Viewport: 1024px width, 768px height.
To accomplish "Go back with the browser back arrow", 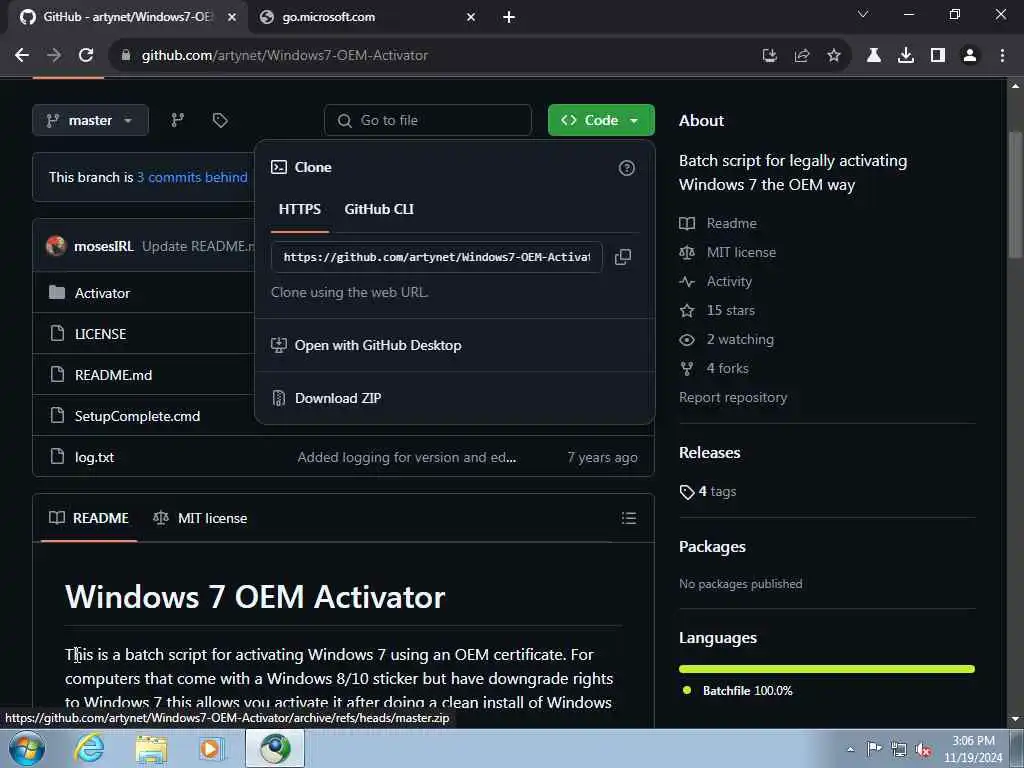I will [x=22, y=56].
